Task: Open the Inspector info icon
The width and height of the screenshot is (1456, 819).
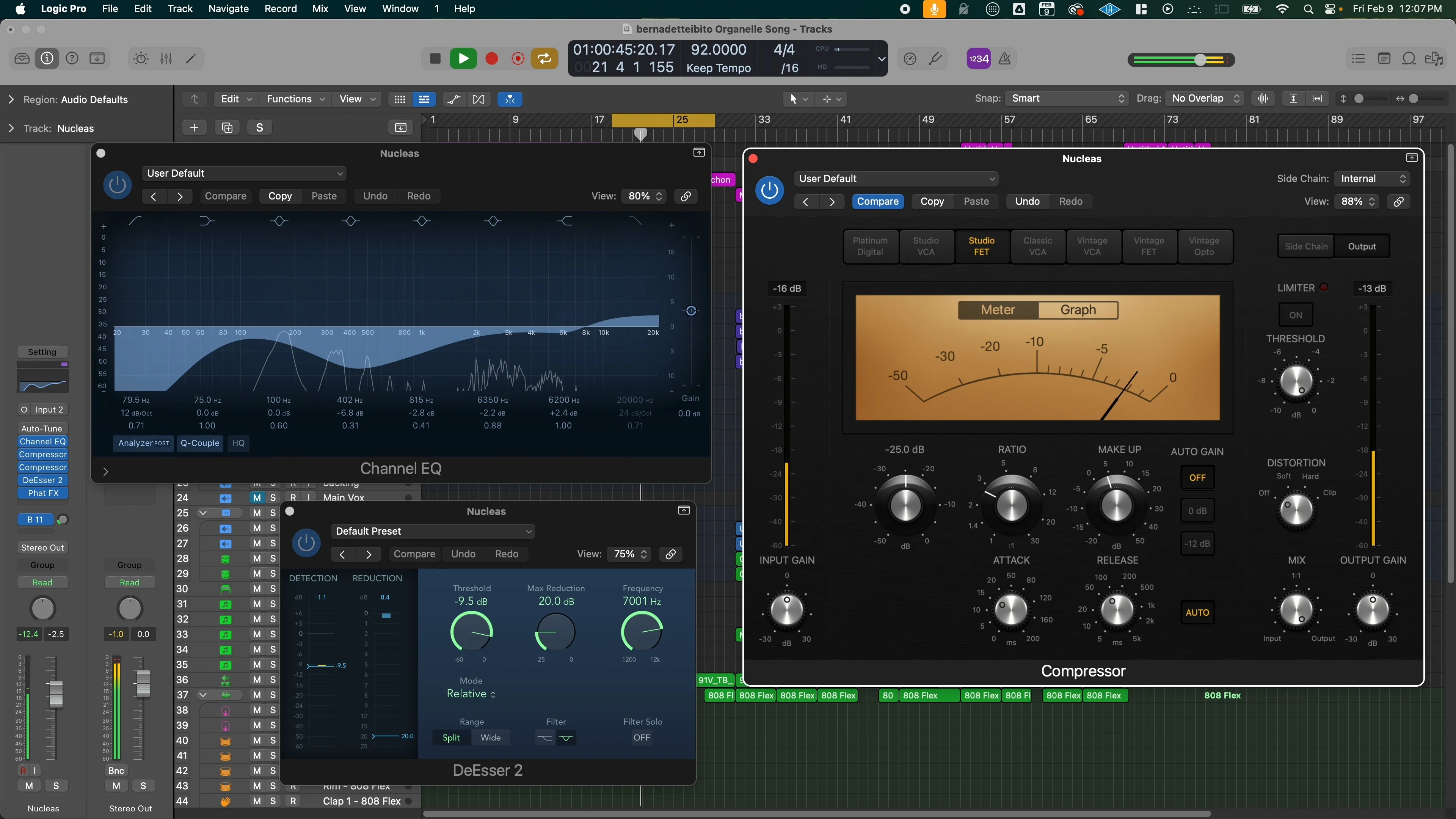Action: [47, 59]
